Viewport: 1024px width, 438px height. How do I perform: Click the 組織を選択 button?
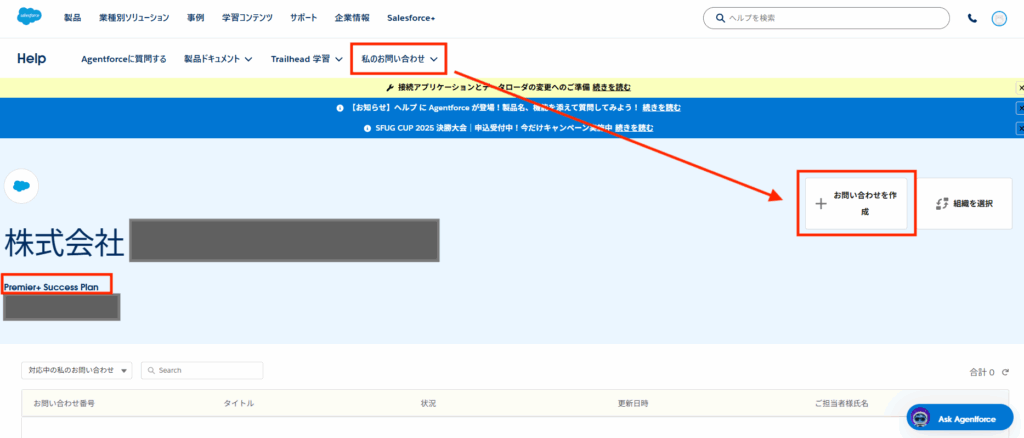click(964, 204)
